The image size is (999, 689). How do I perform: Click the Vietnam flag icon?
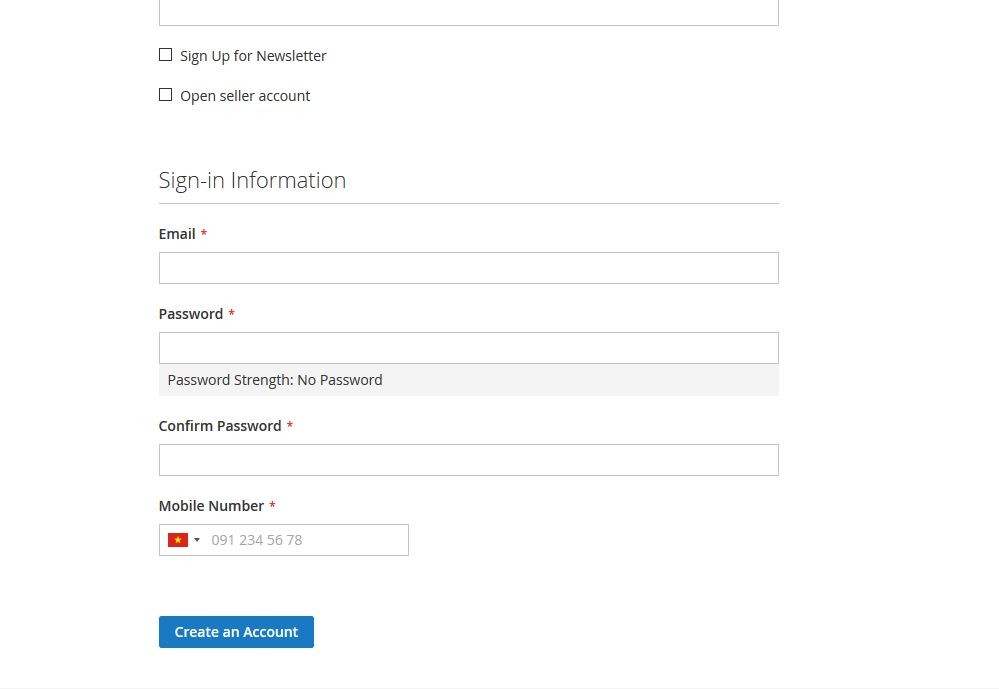(x=178, y=540)
